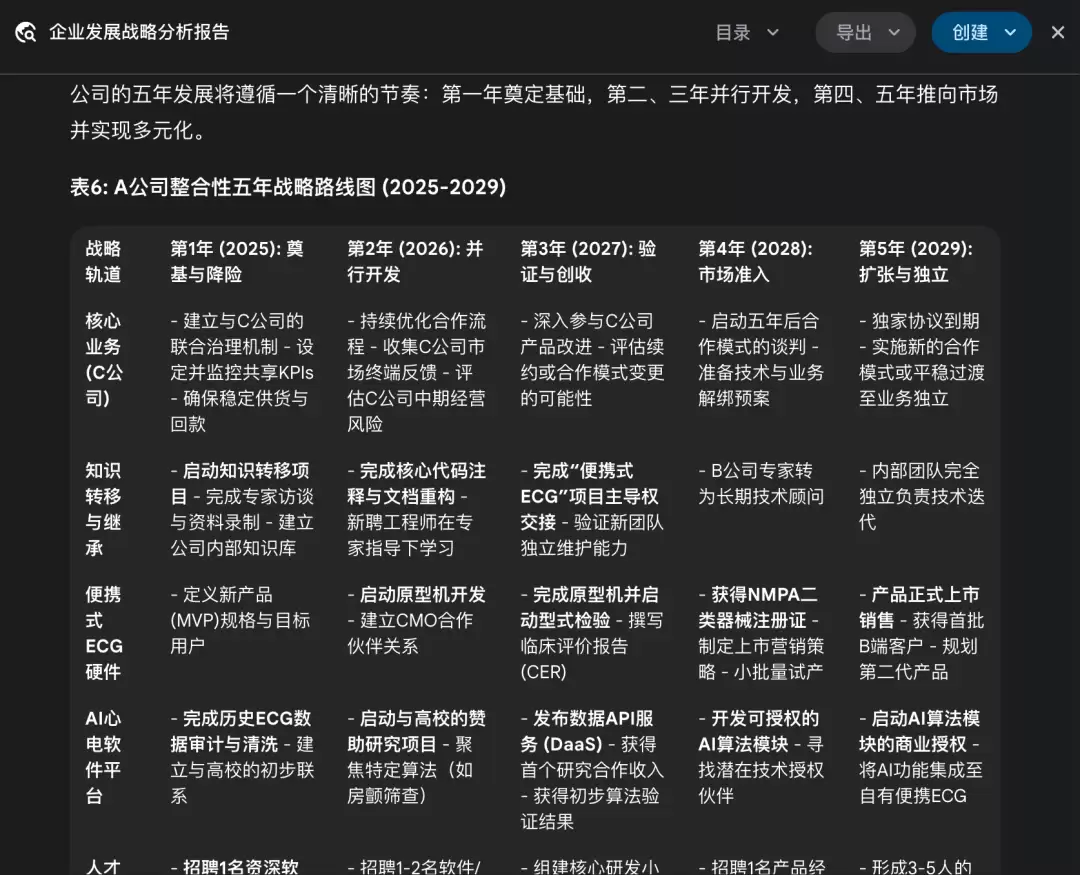Click the intro paragraph 公司的五年发展将遵循
Image resolution: width=1080 pixels, height=875 pixels.
(534, 112)
